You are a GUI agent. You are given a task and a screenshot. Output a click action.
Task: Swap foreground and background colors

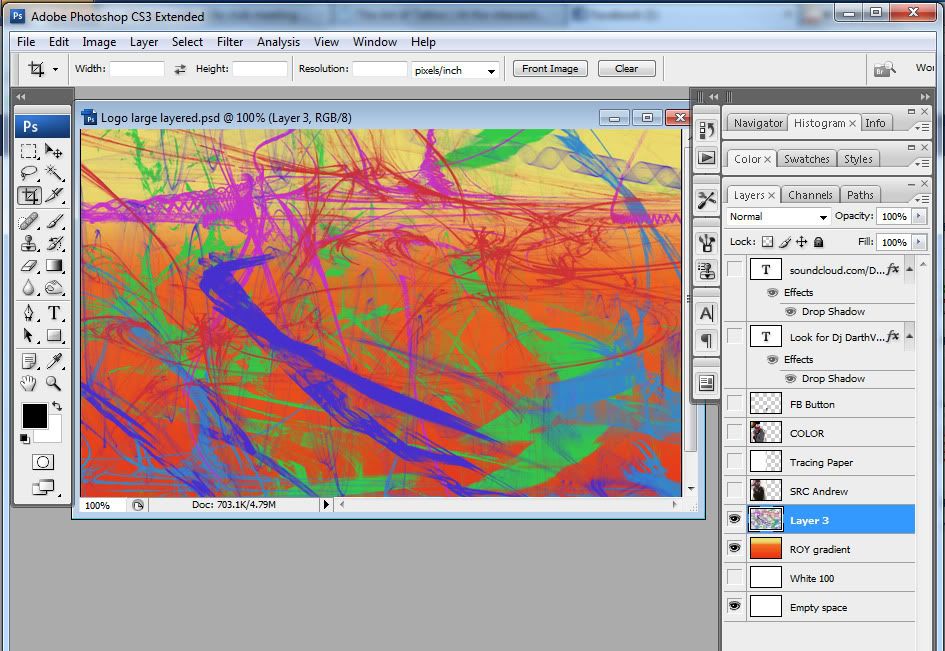tap(57, 406)
